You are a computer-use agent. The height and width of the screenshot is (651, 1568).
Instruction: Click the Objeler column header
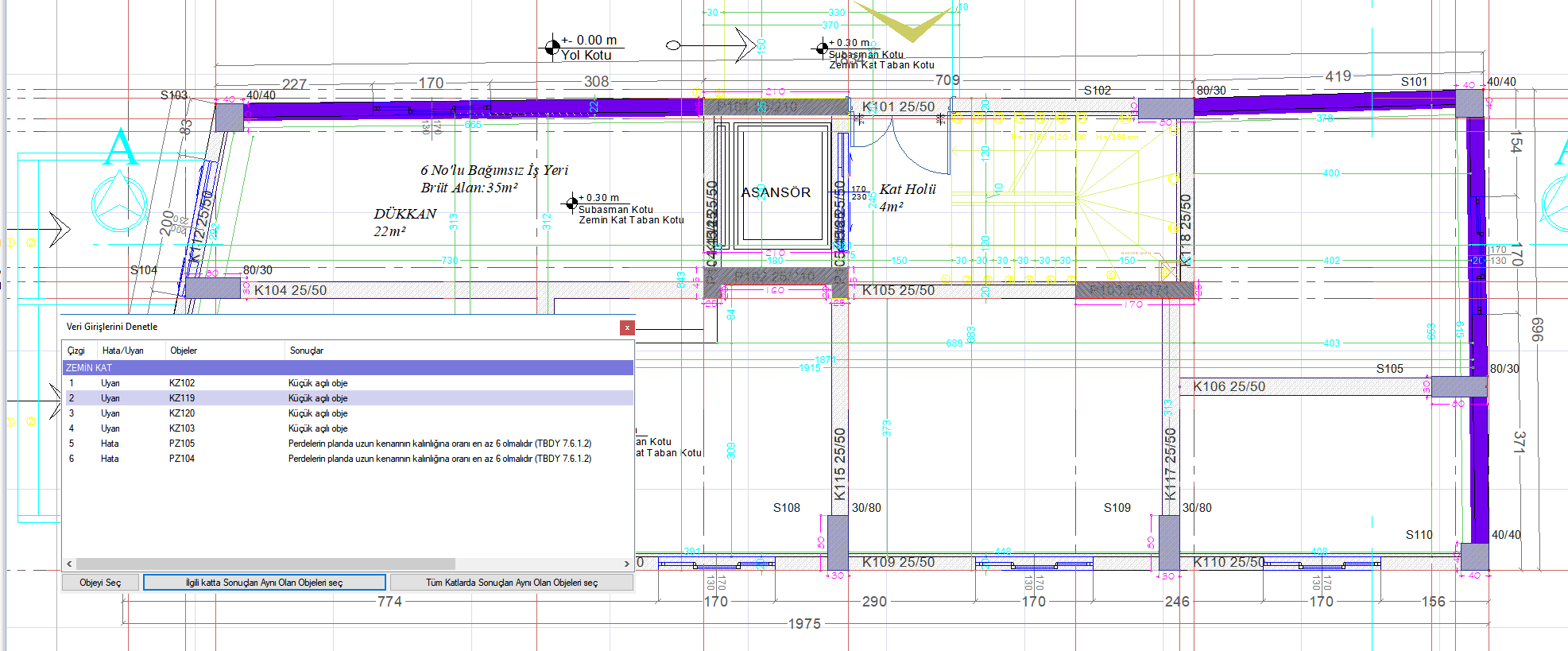pyautogui.click(x=184, y=351)
